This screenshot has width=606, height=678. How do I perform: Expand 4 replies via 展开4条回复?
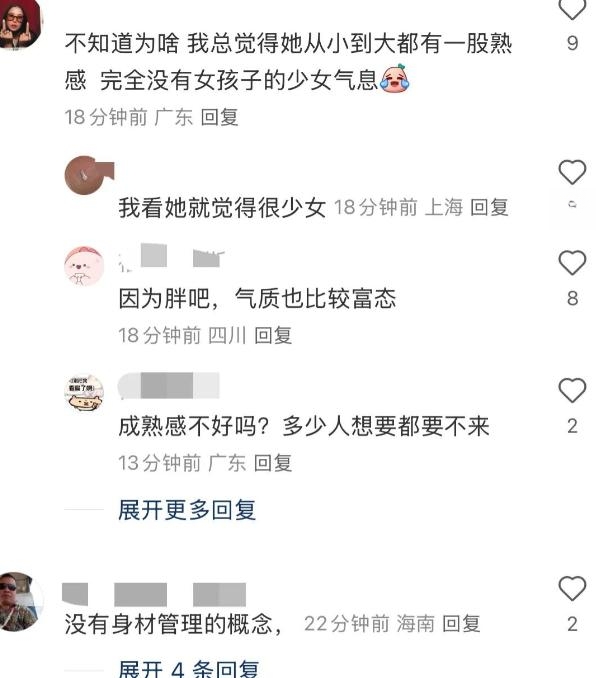coord(189,669)
